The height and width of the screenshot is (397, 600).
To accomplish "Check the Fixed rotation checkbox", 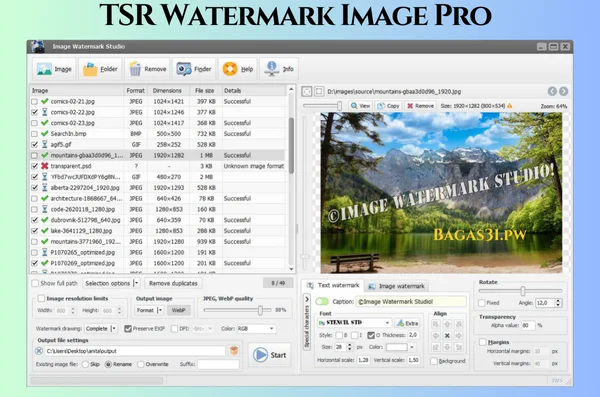I will [x=482, y=303].
